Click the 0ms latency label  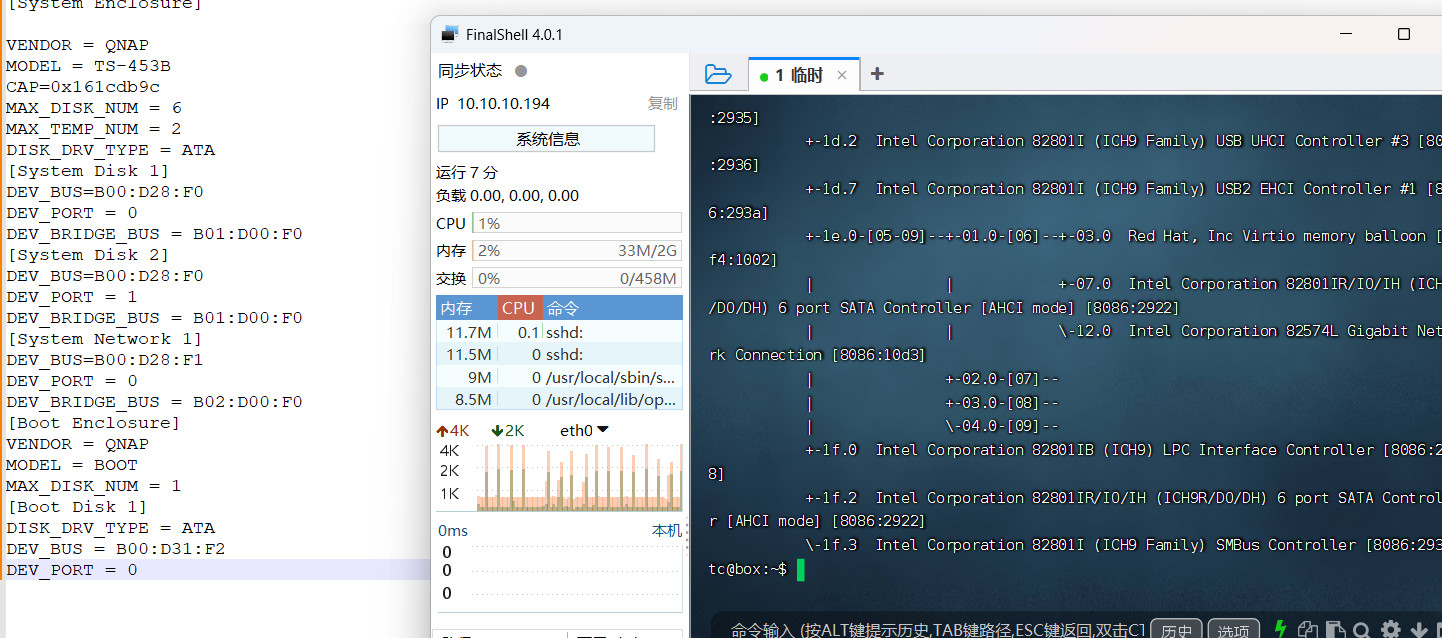453,530
